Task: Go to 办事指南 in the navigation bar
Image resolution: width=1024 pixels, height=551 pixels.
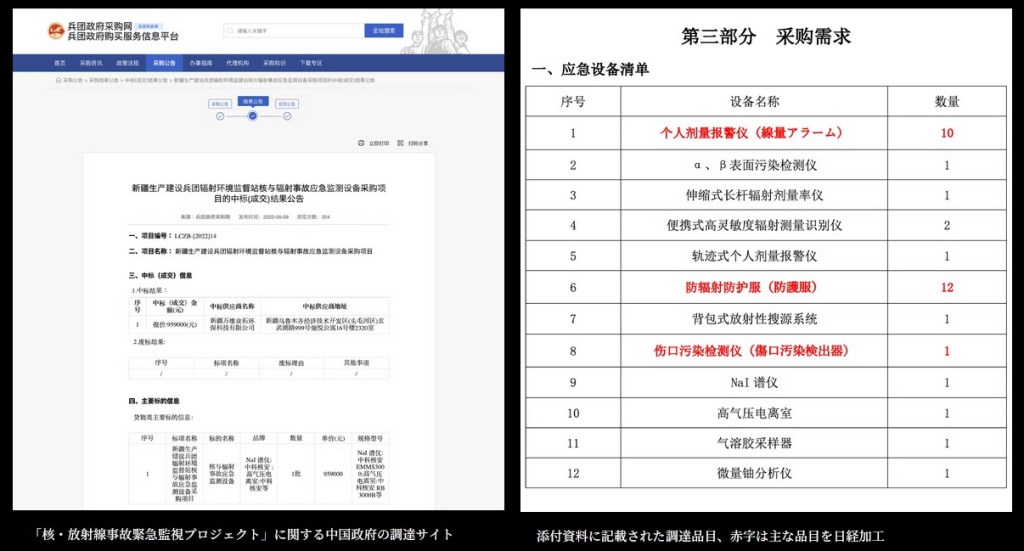Action: tap(201, 62)
